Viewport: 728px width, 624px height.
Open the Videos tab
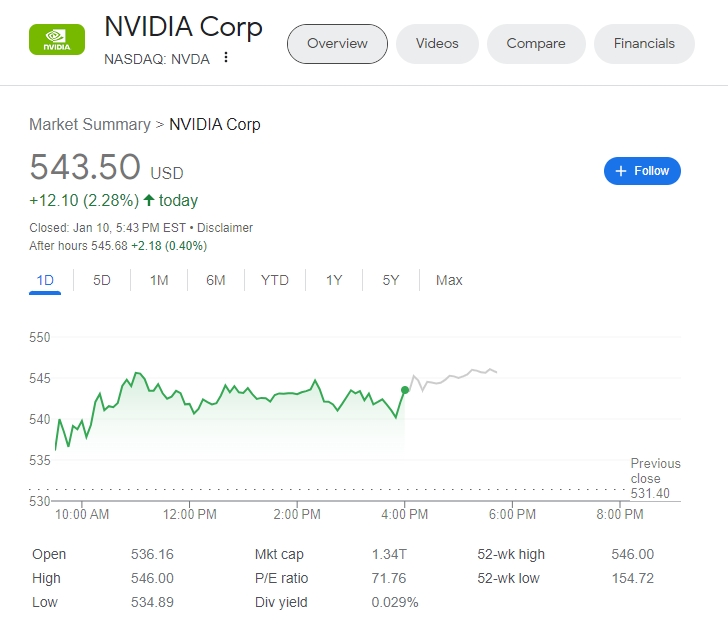click(x=437, y=44)
